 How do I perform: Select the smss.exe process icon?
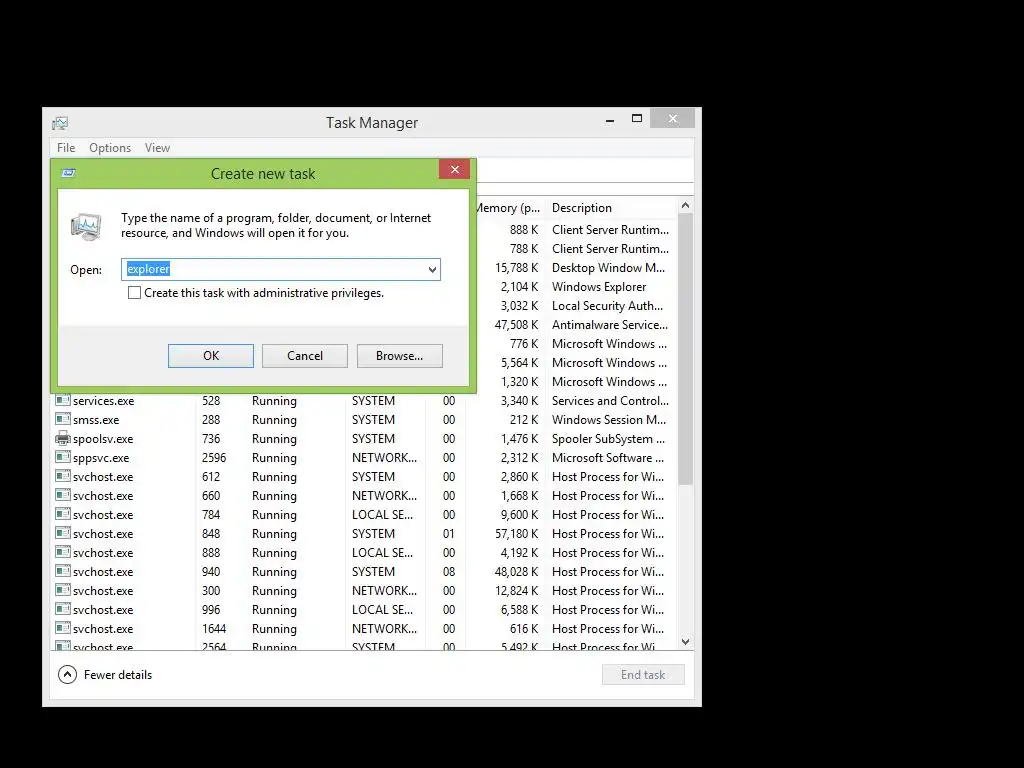[x=63, y=419]
